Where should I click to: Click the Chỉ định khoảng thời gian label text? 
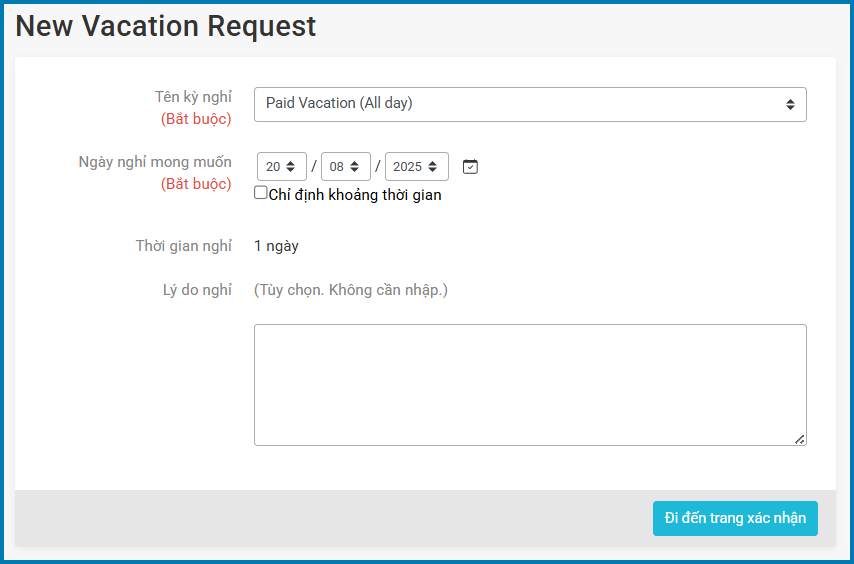point(355,195)
